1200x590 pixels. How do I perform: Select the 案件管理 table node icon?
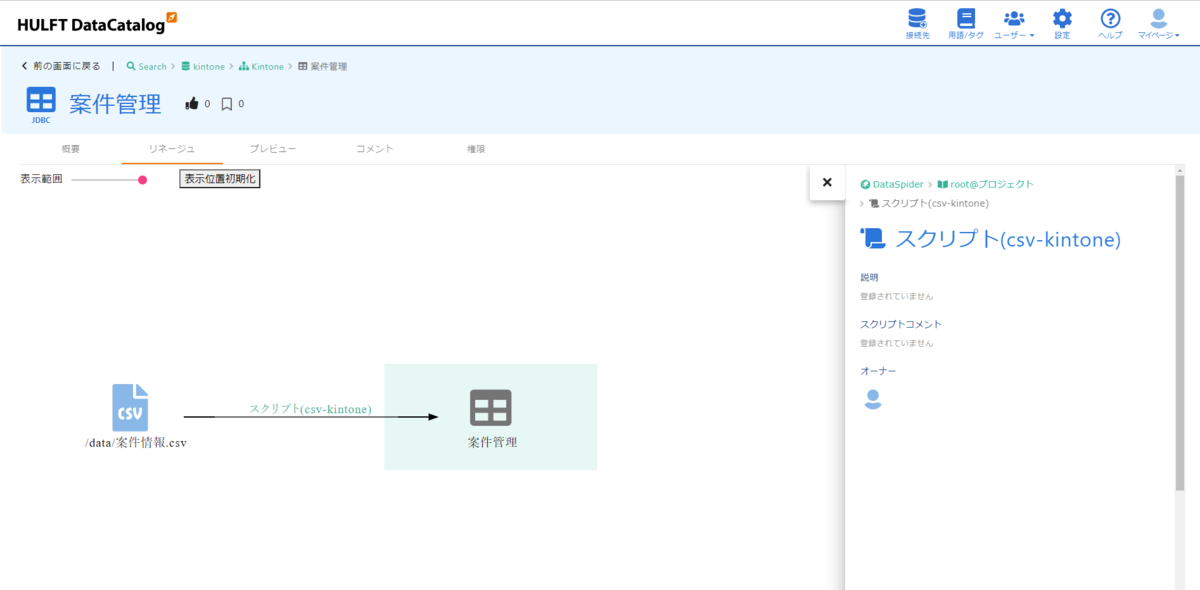[x=491, y=407]
